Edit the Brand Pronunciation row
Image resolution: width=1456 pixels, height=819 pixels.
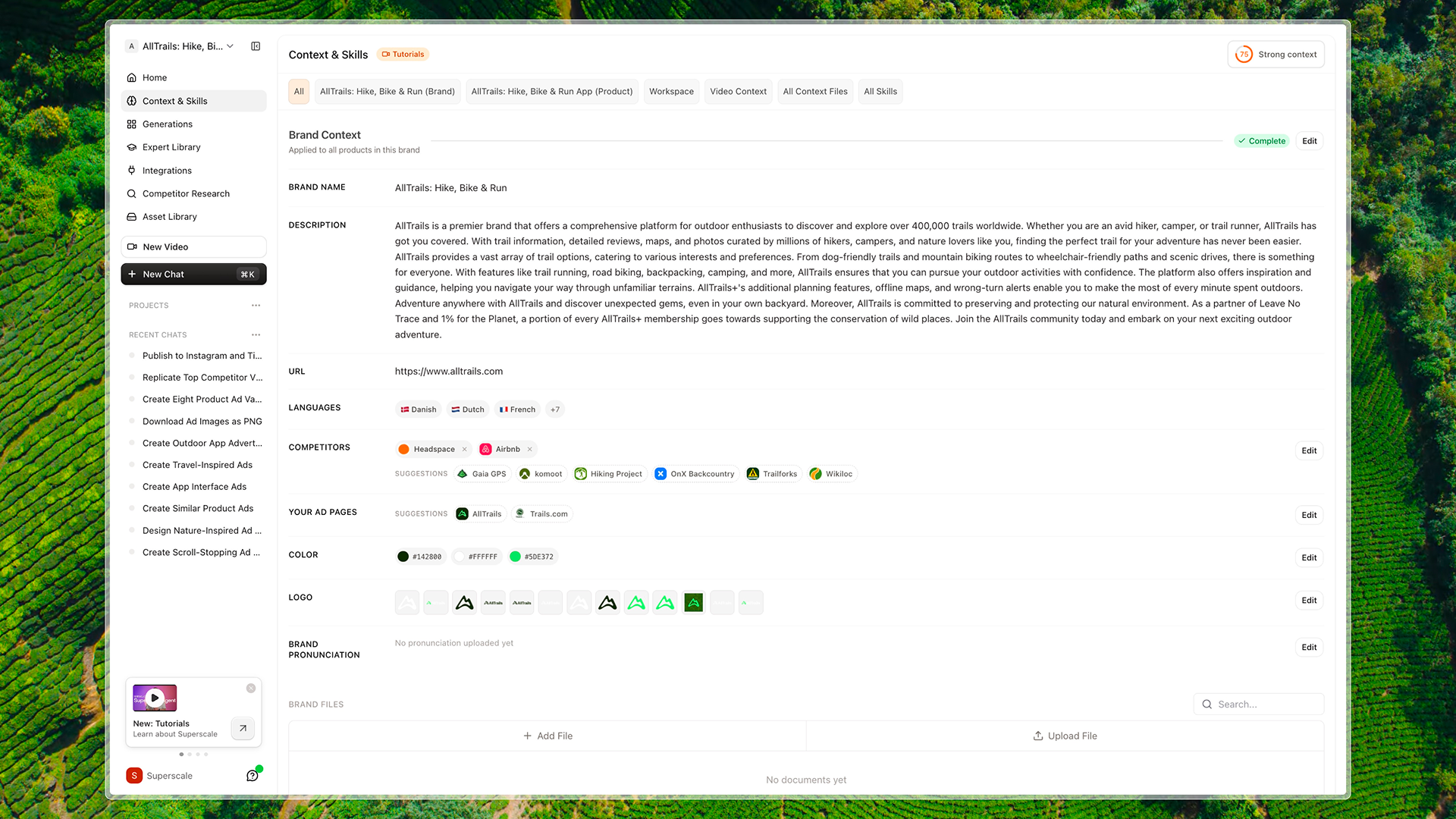pyautogui.click(x=1310, y=647)
